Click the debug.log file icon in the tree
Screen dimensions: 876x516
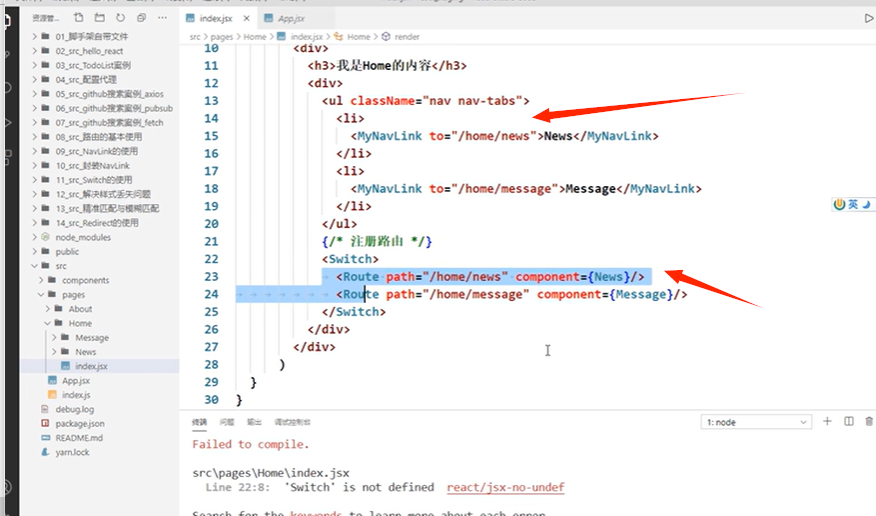click(45, 409)
